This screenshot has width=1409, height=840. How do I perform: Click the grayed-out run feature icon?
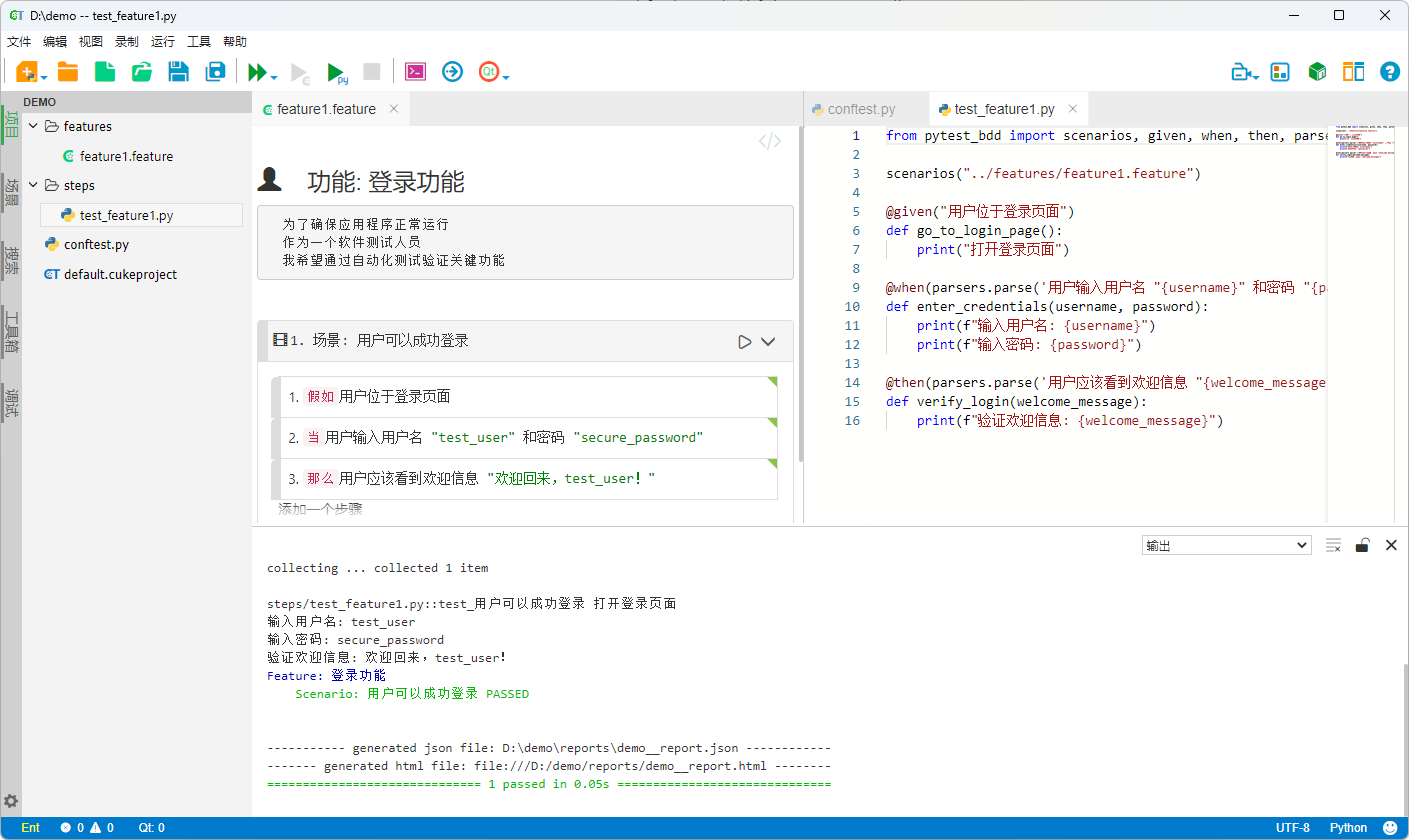[300, 72]
